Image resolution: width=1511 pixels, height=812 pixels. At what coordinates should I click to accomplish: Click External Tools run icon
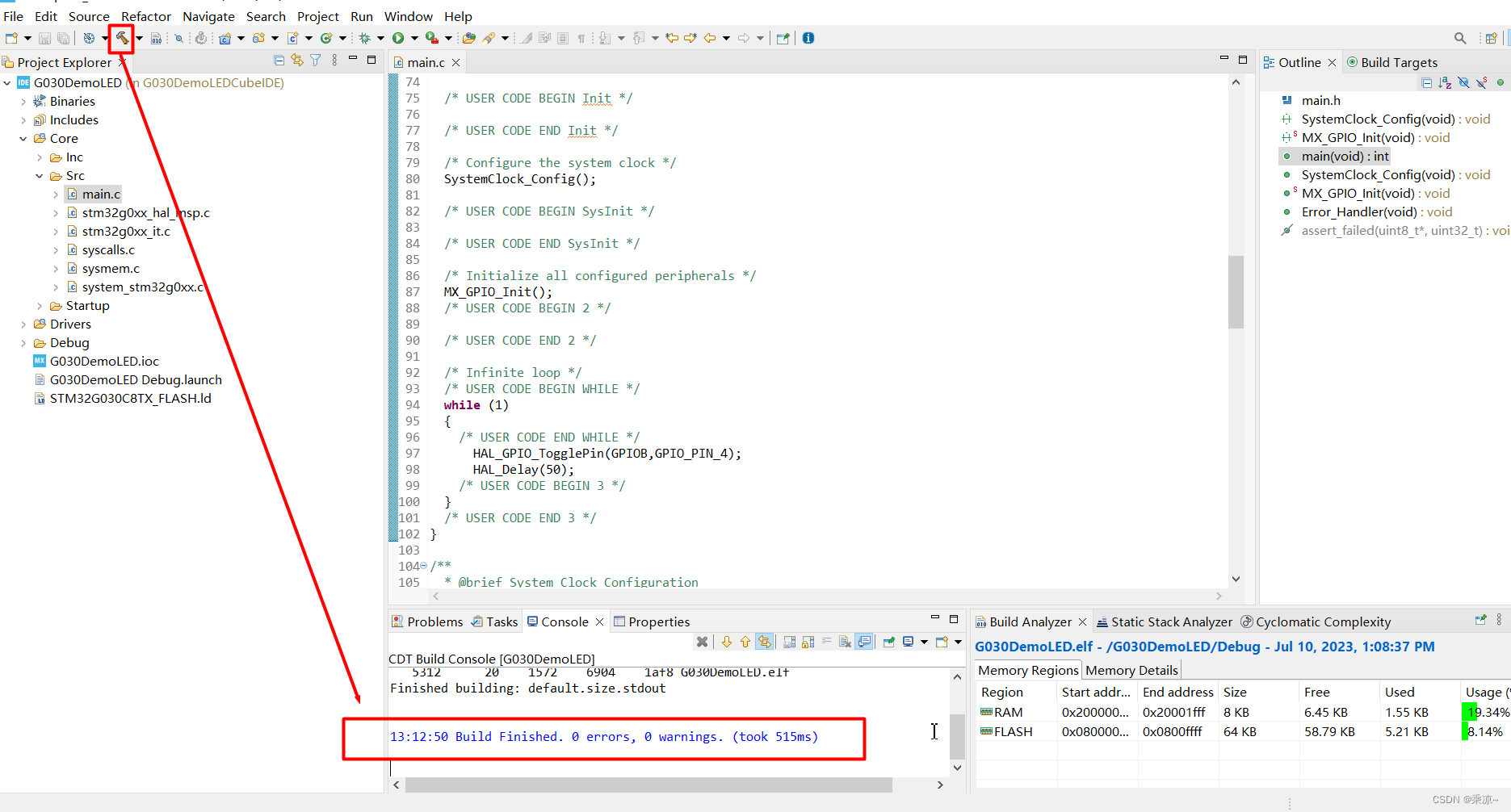click(432, 38)
